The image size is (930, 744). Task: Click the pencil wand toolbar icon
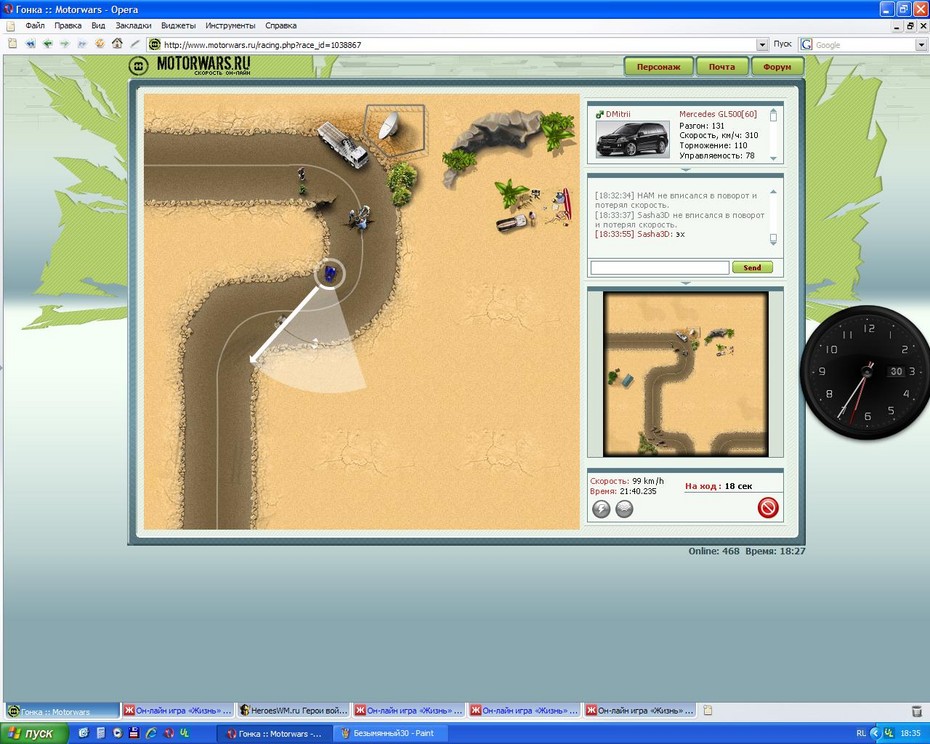coord(135,44)
